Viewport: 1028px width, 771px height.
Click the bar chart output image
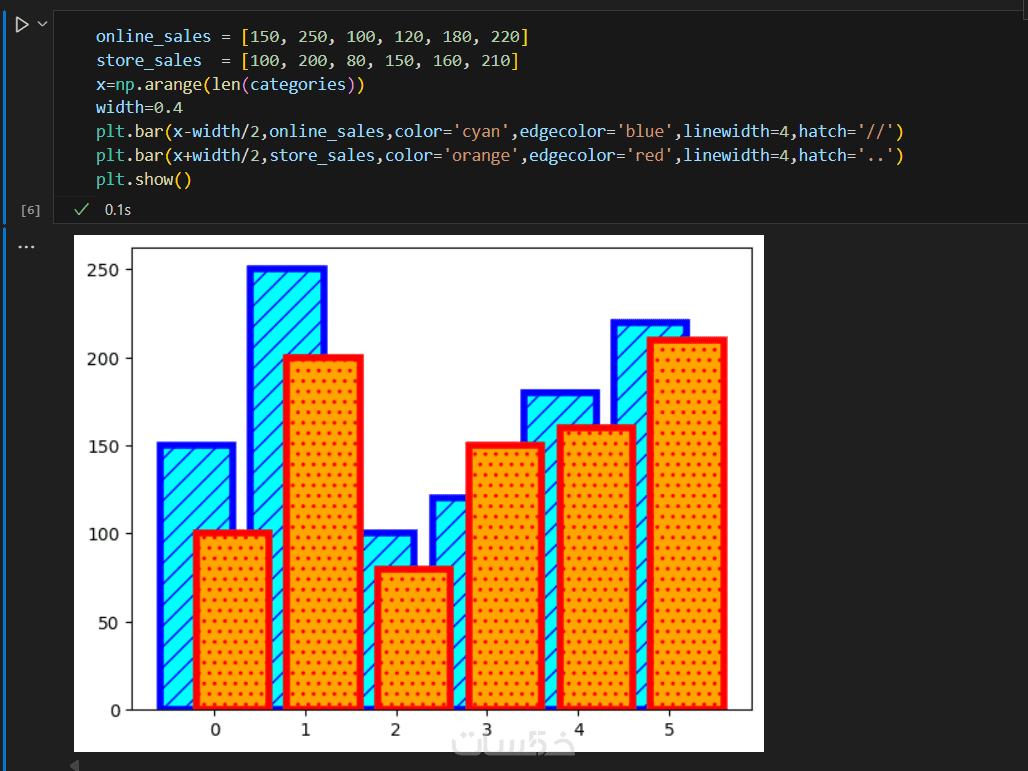click(x=419, y=493)
